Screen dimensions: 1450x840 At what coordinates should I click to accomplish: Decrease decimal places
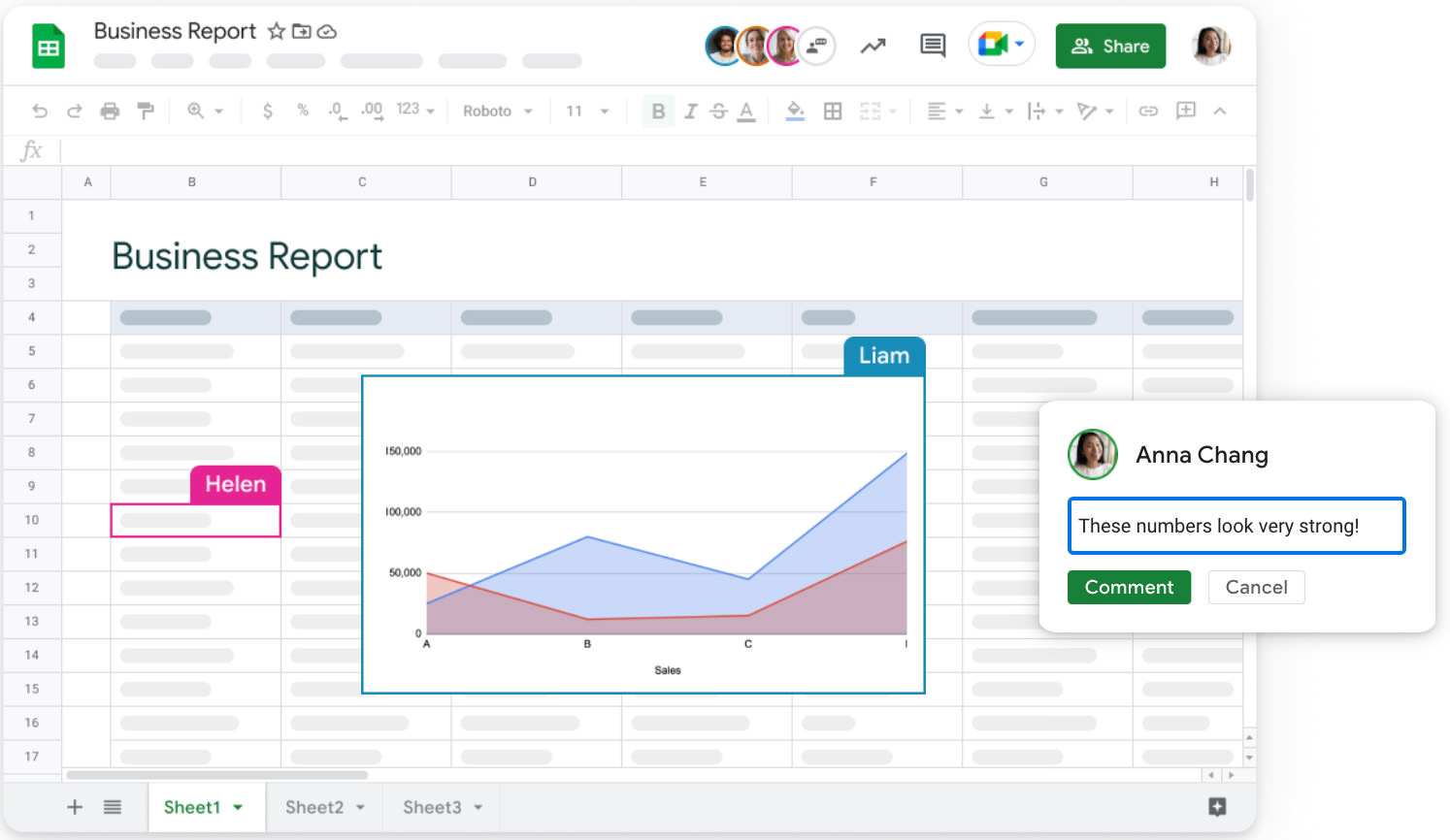(337, 112)
